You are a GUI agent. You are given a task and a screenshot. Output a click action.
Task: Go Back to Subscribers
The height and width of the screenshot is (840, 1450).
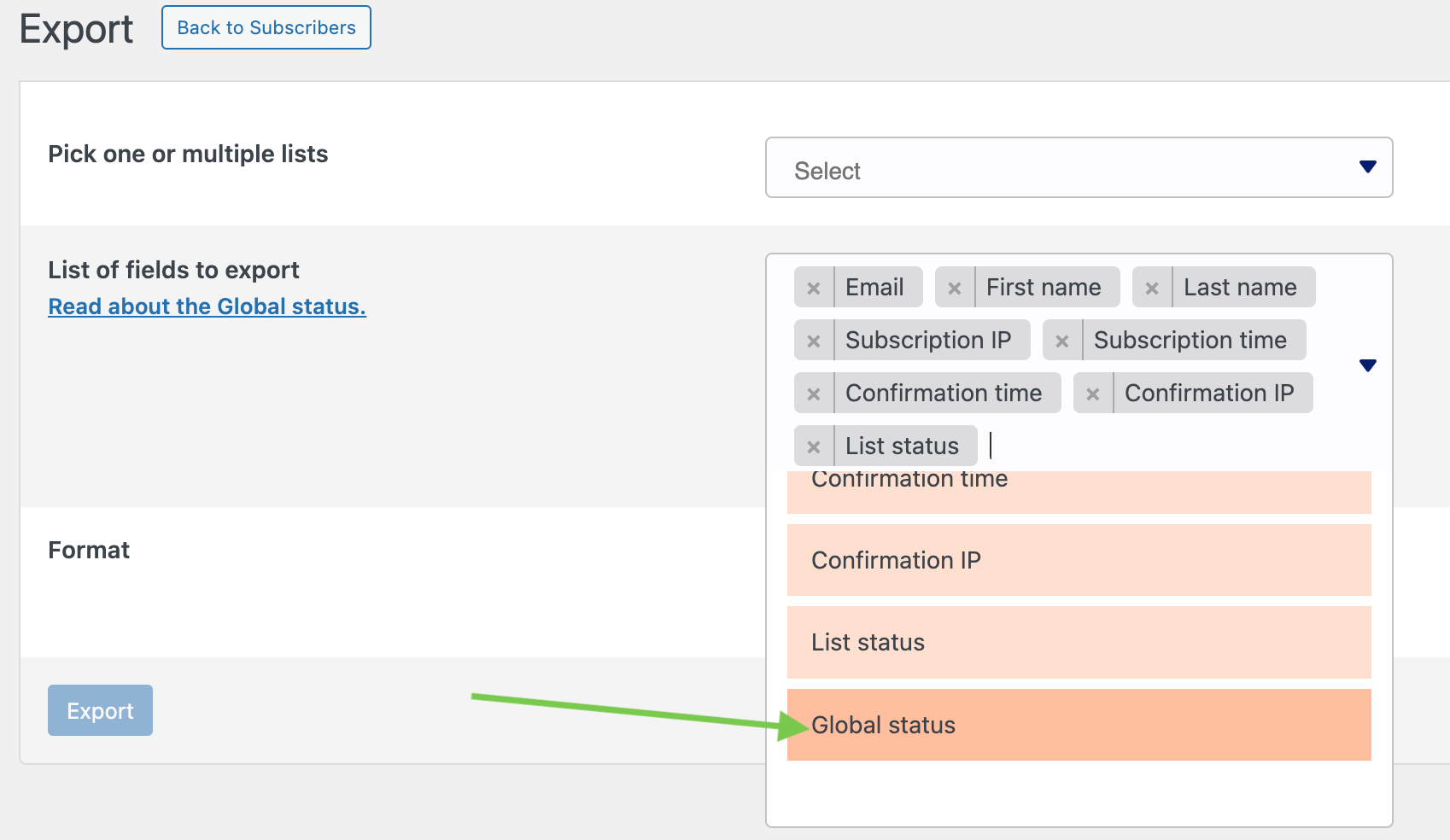[x=266, y=27]
